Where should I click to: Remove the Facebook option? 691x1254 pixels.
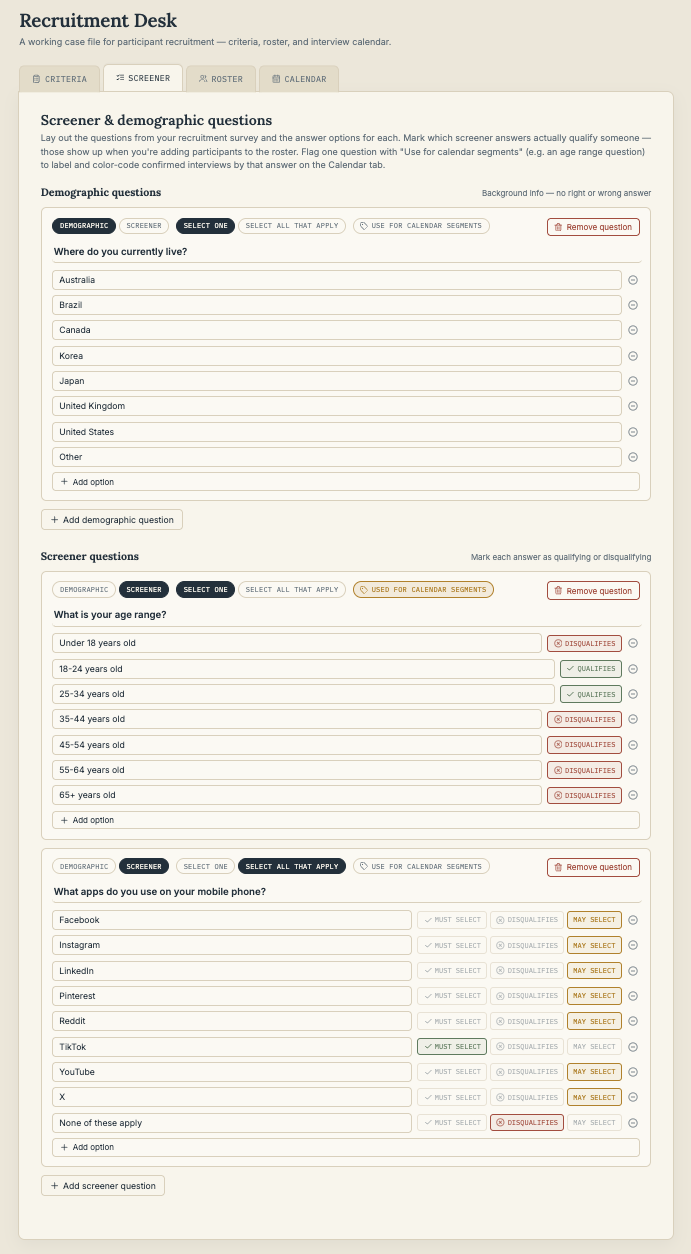point(633,920)
